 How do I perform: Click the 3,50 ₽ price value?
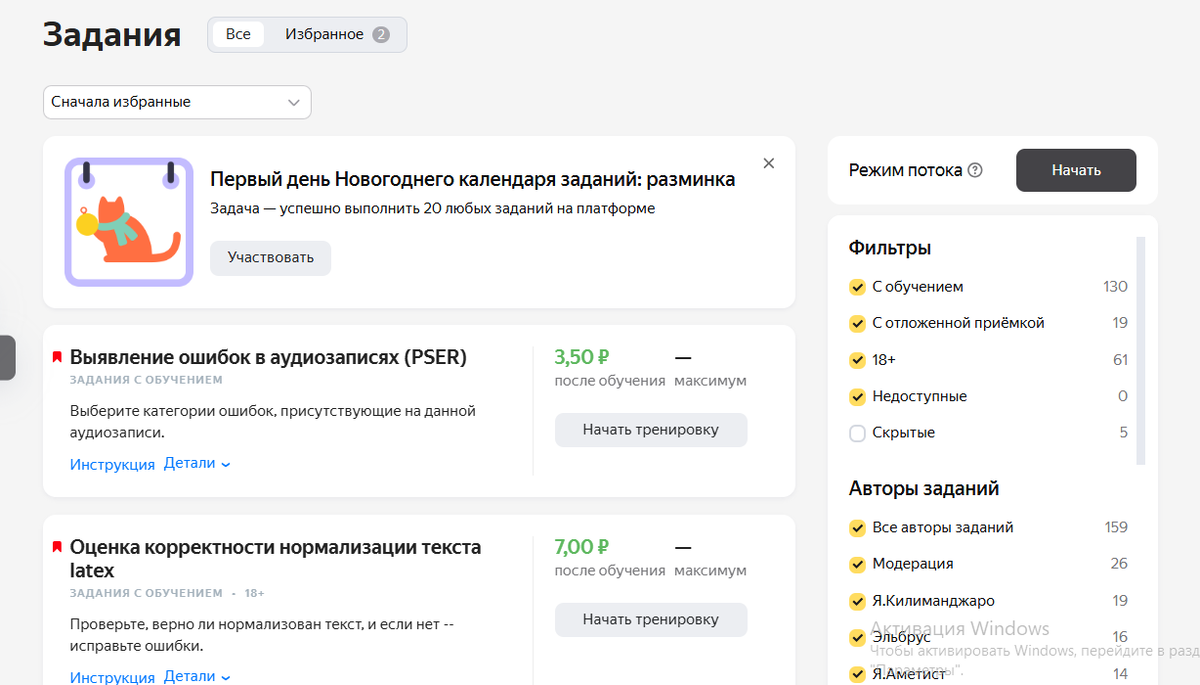tap(582, 357)
